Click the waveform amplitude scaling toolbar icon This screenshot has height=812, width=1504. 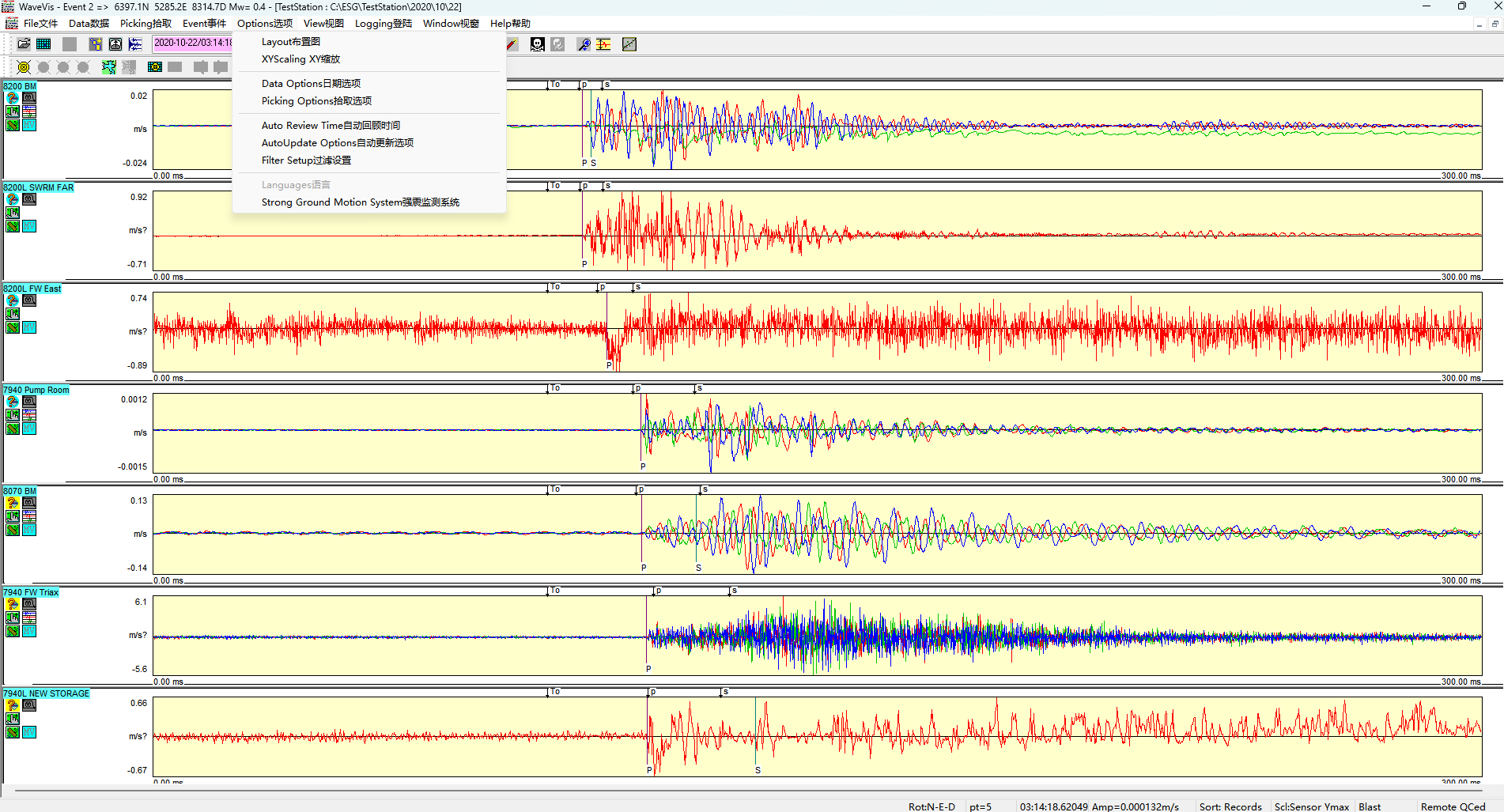604,44
